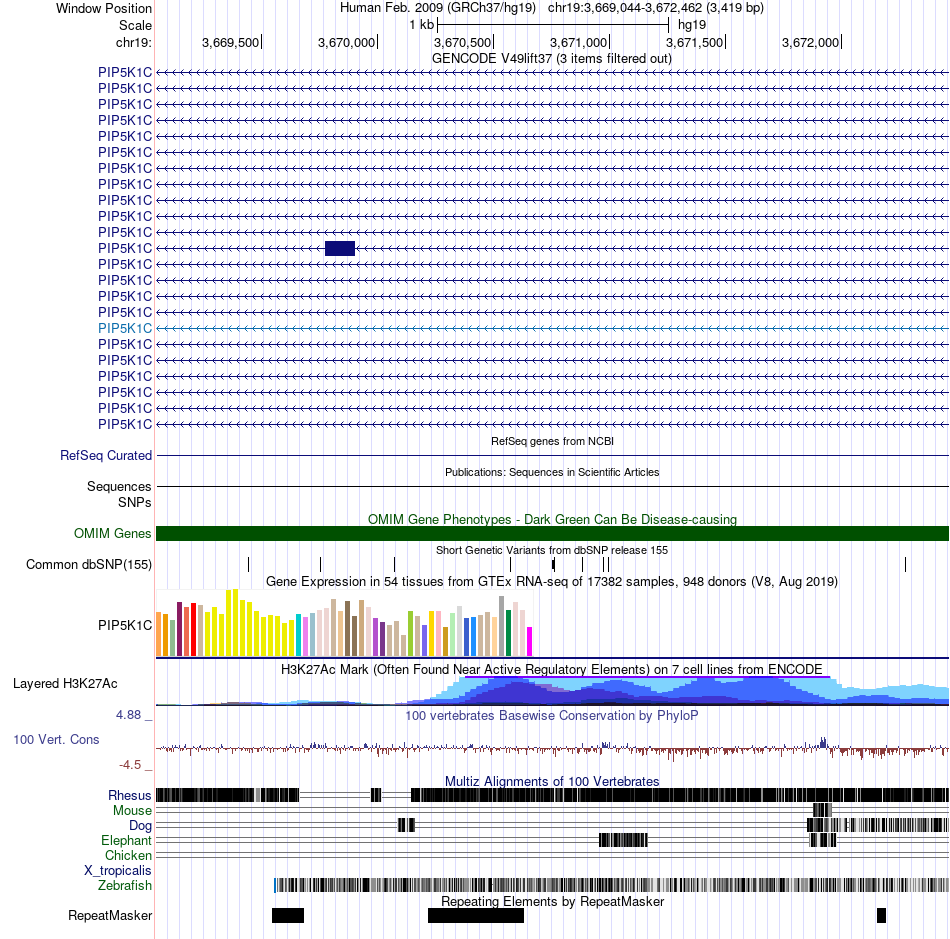Click the smallest RepeatMasker block on right

(882, 915)
